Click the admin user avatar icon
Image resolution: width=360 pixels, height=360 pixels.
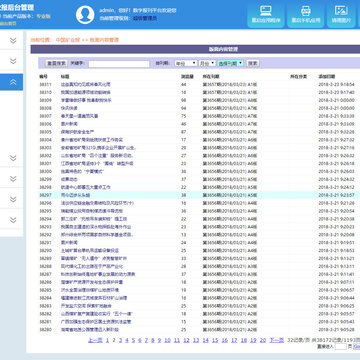tap(85, 15)
